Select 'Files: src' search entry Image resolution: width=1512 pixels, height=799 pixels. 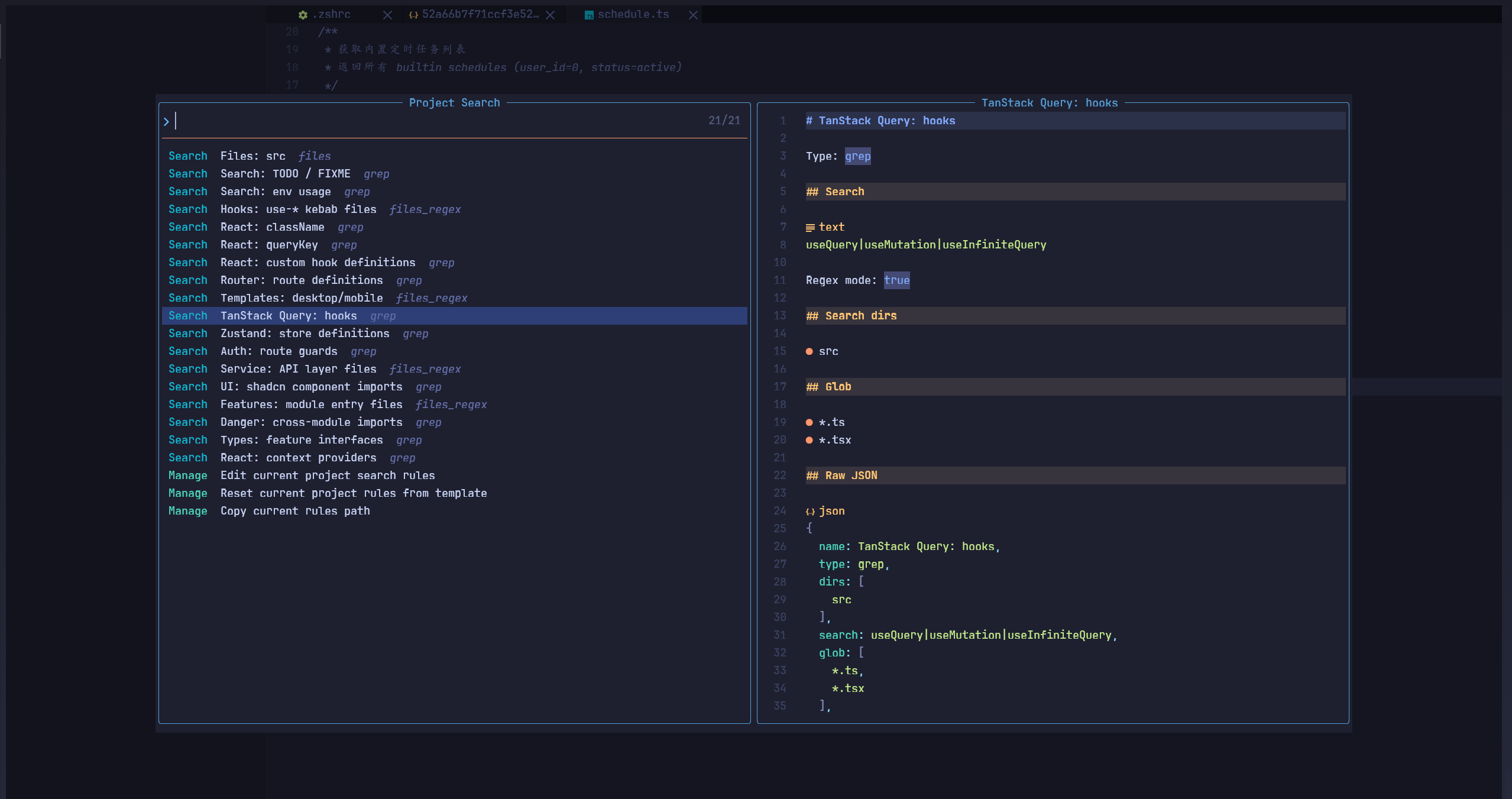tap(454, 156)
